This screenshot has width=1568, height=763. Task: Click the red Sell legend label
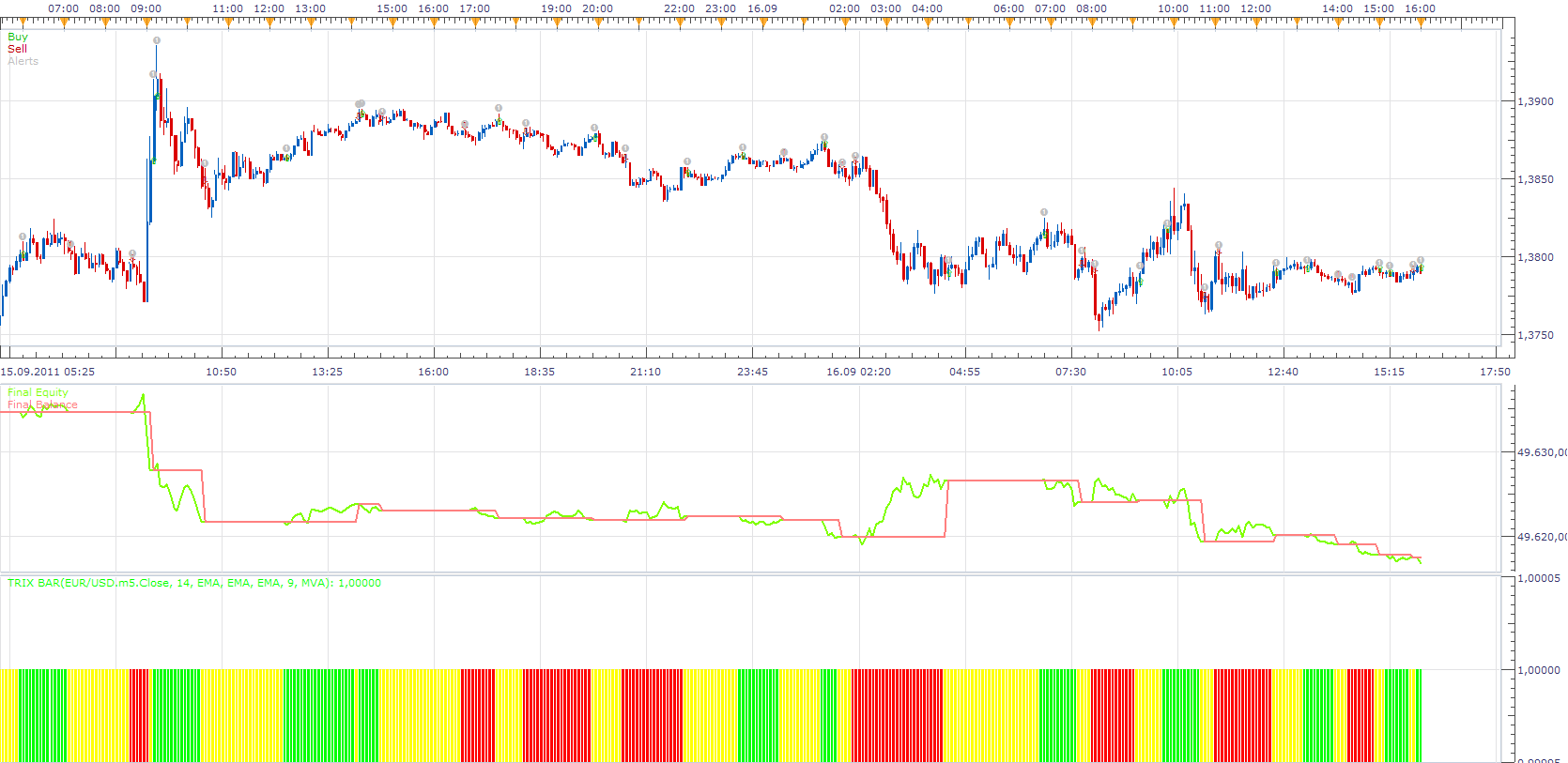coord(17,49)
